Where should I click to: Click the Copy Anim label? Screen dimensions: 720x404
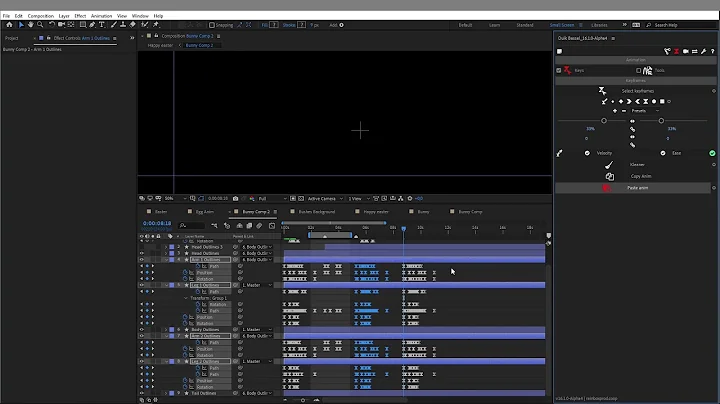(x=641, y=176)
